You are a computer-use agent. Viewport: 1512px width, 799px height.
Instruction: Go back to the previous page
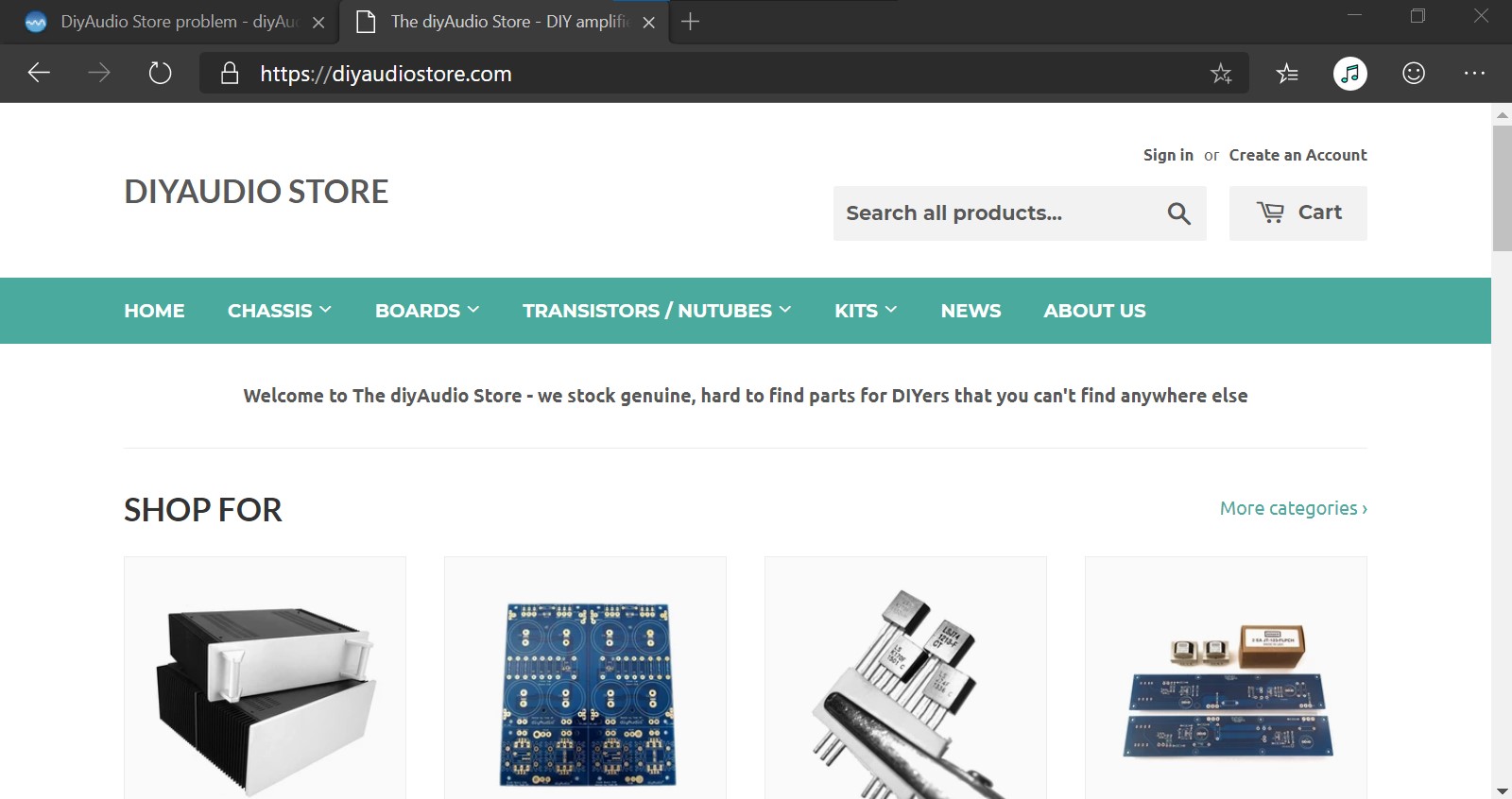(x=39, y=73)
